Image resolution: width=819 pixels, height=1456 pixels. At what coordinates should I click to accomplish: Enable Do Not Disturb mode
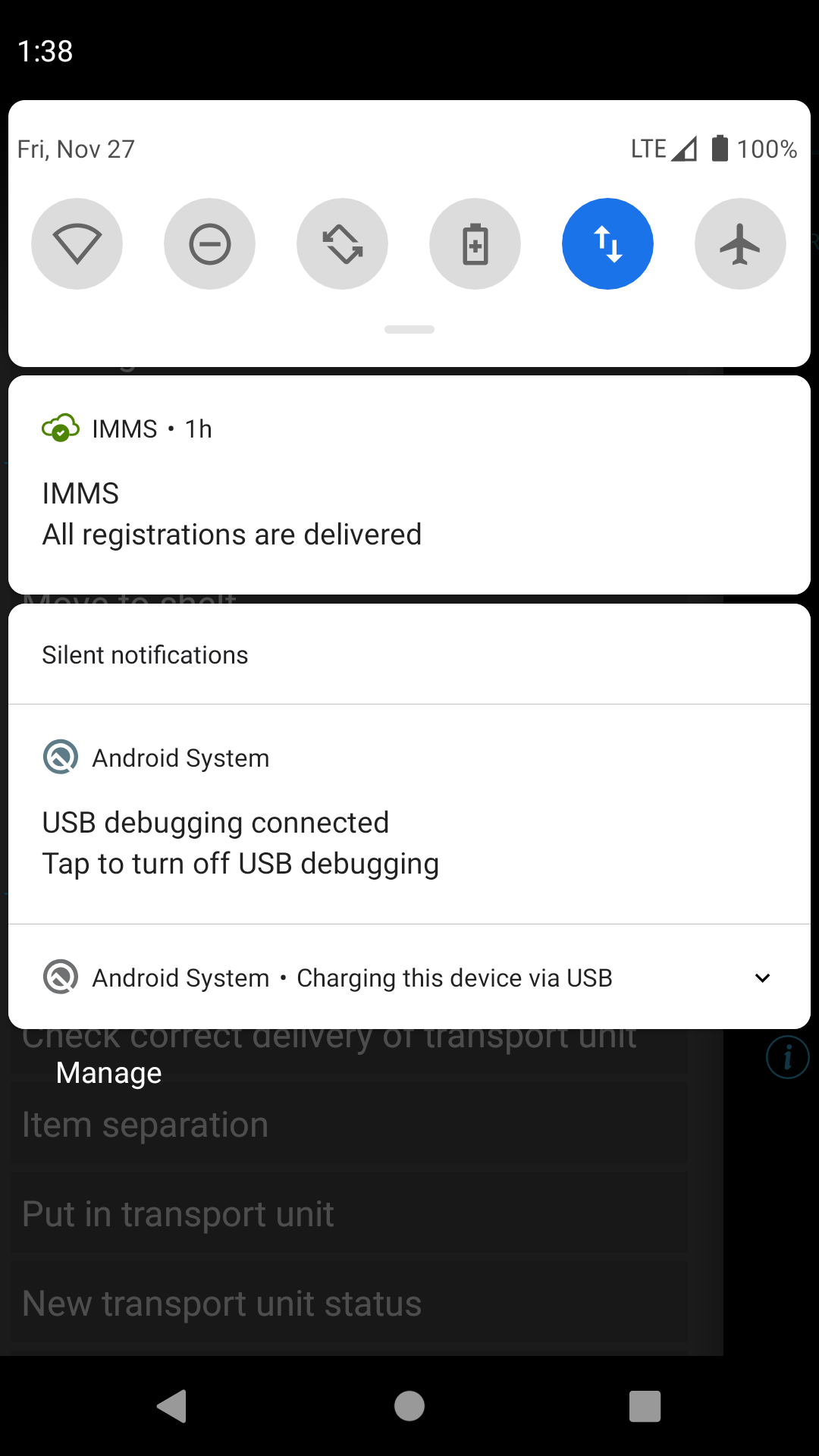[209, 244]
